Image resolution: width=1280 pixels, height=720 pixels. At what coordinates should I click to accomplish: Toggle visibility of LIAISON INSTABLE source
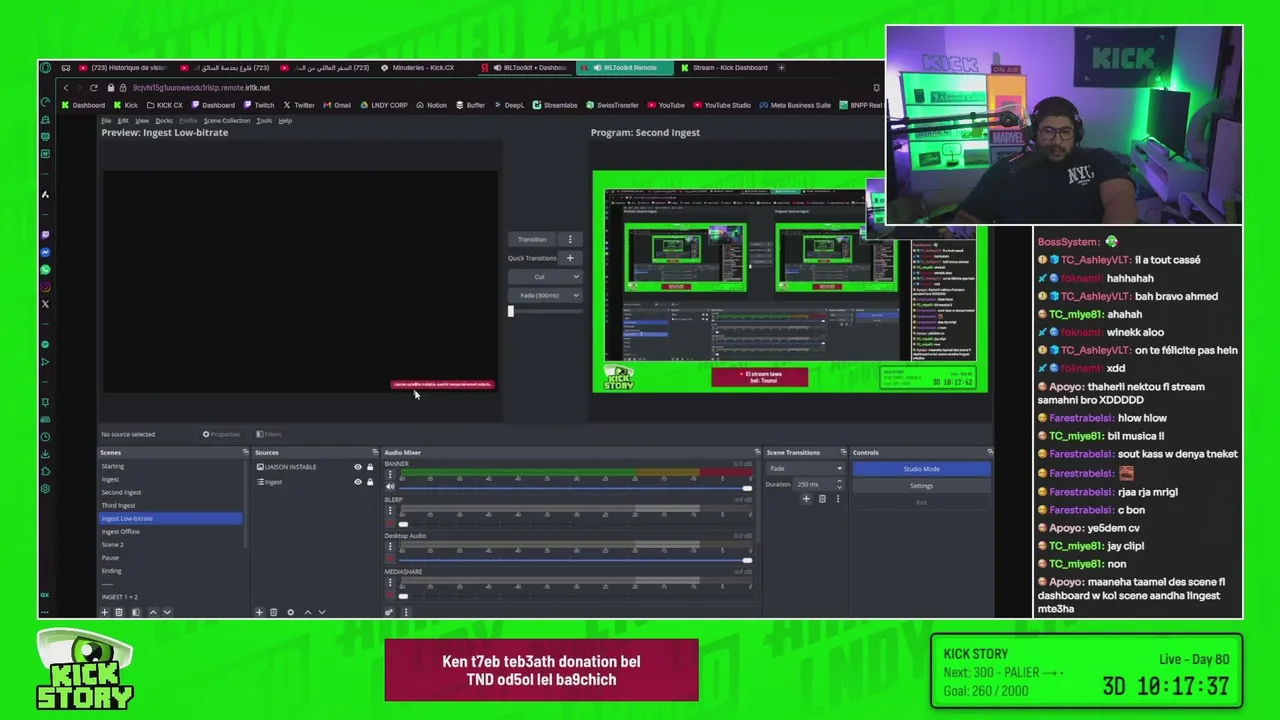pyautogui.click(x=358, y=467)
